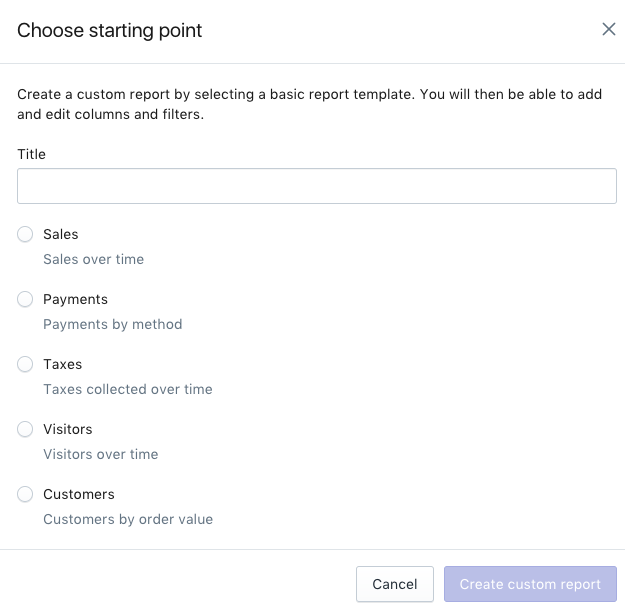The height and width of the screenshot is (610, 625).
Task: Select the Customers radio button
Action: [25, 494]
